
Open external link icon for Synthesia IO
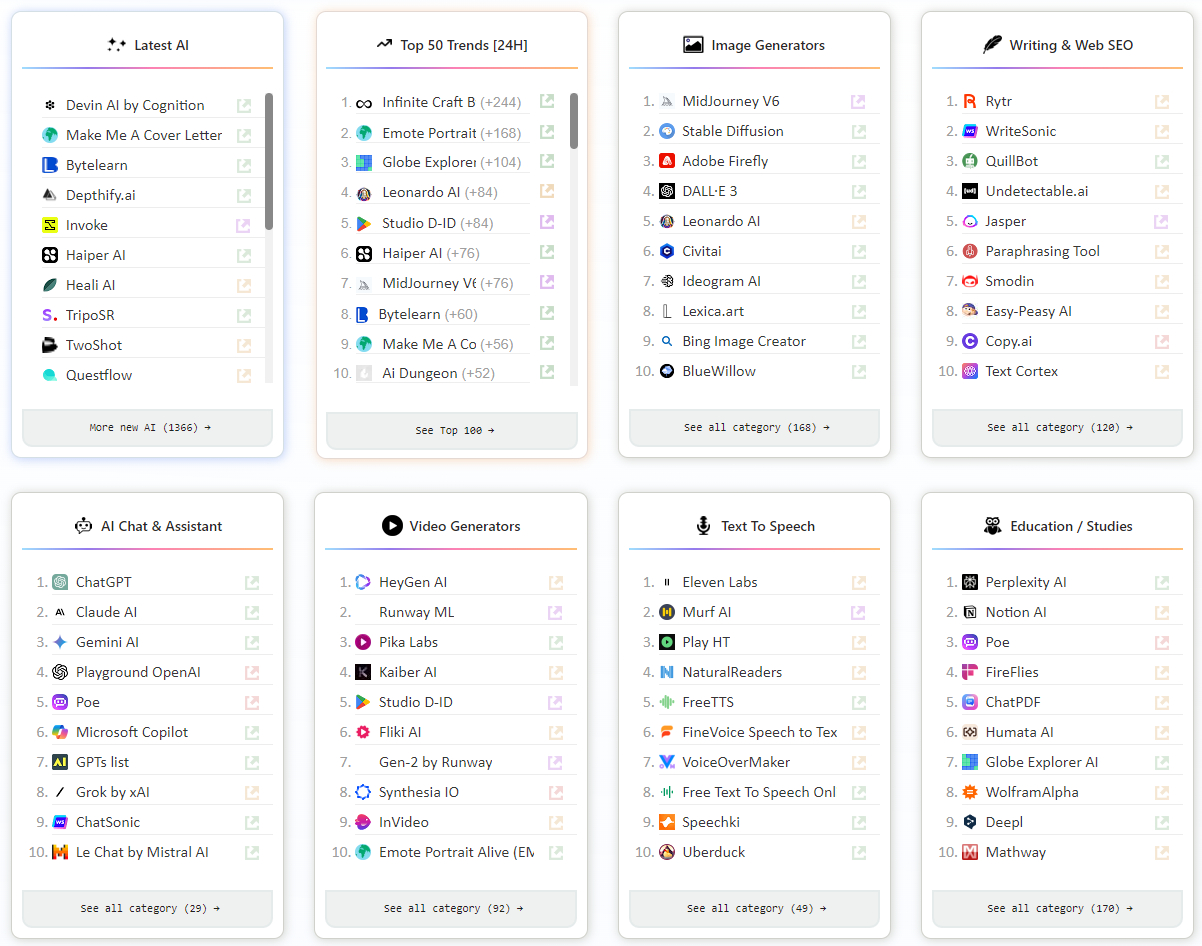[x=555, y=793]
